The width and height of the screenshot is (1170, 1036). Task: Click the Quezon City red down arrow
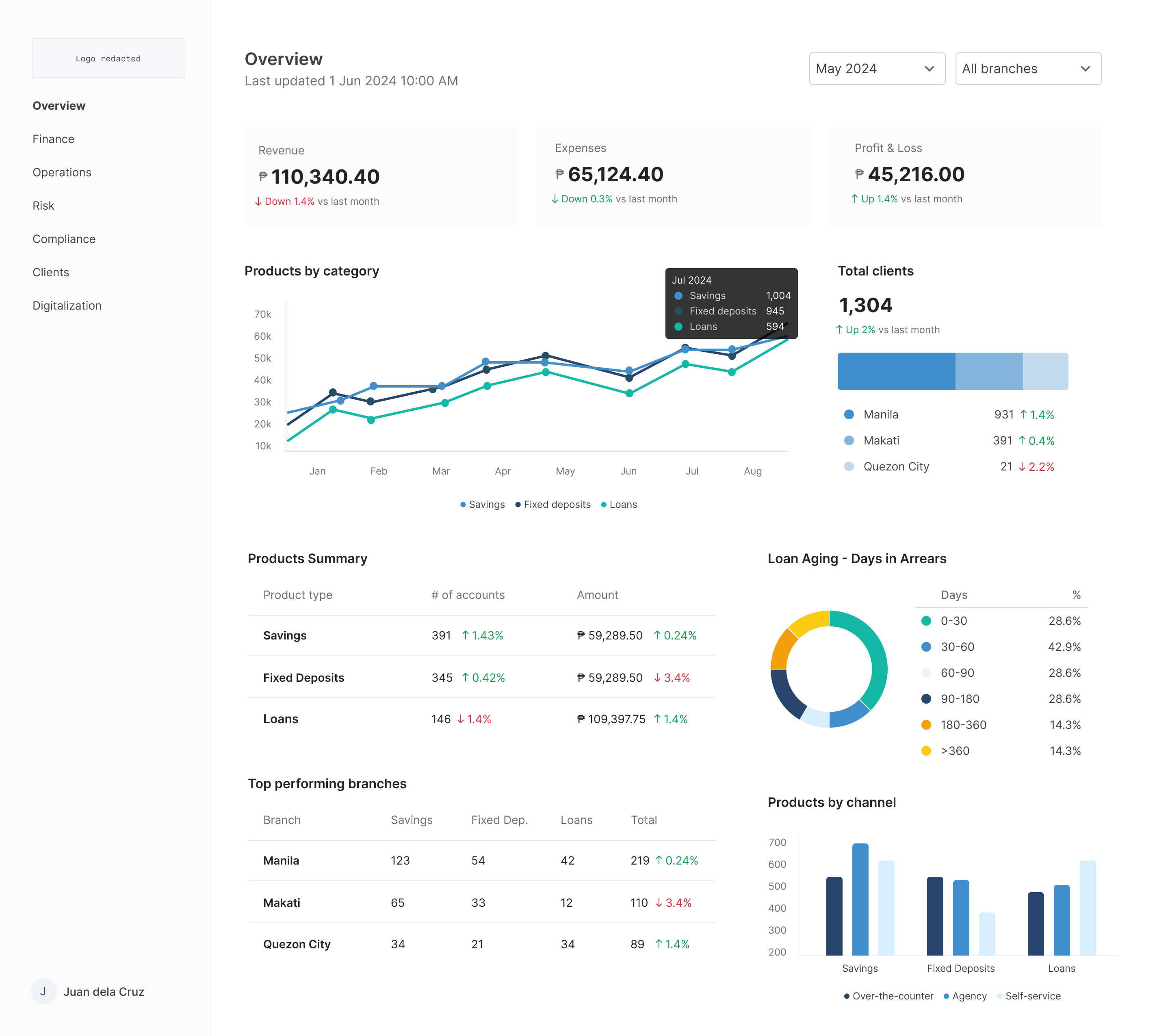1022,466
